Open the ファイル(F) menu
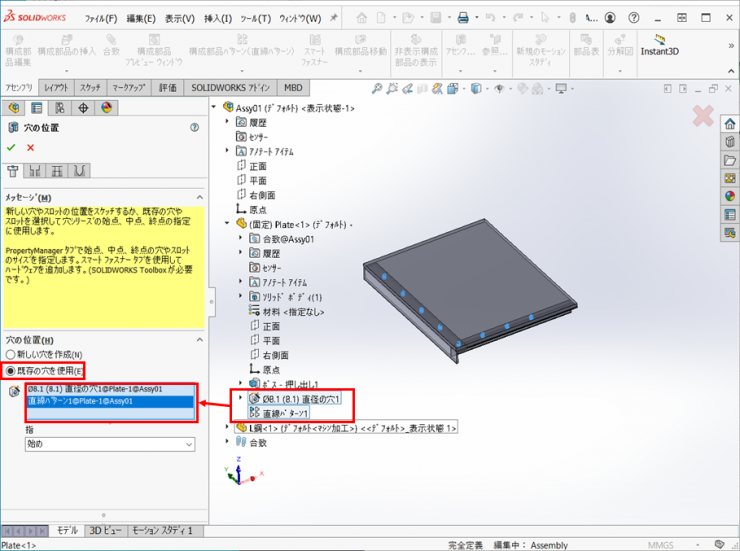740x551 pixels. click(101, 18)
